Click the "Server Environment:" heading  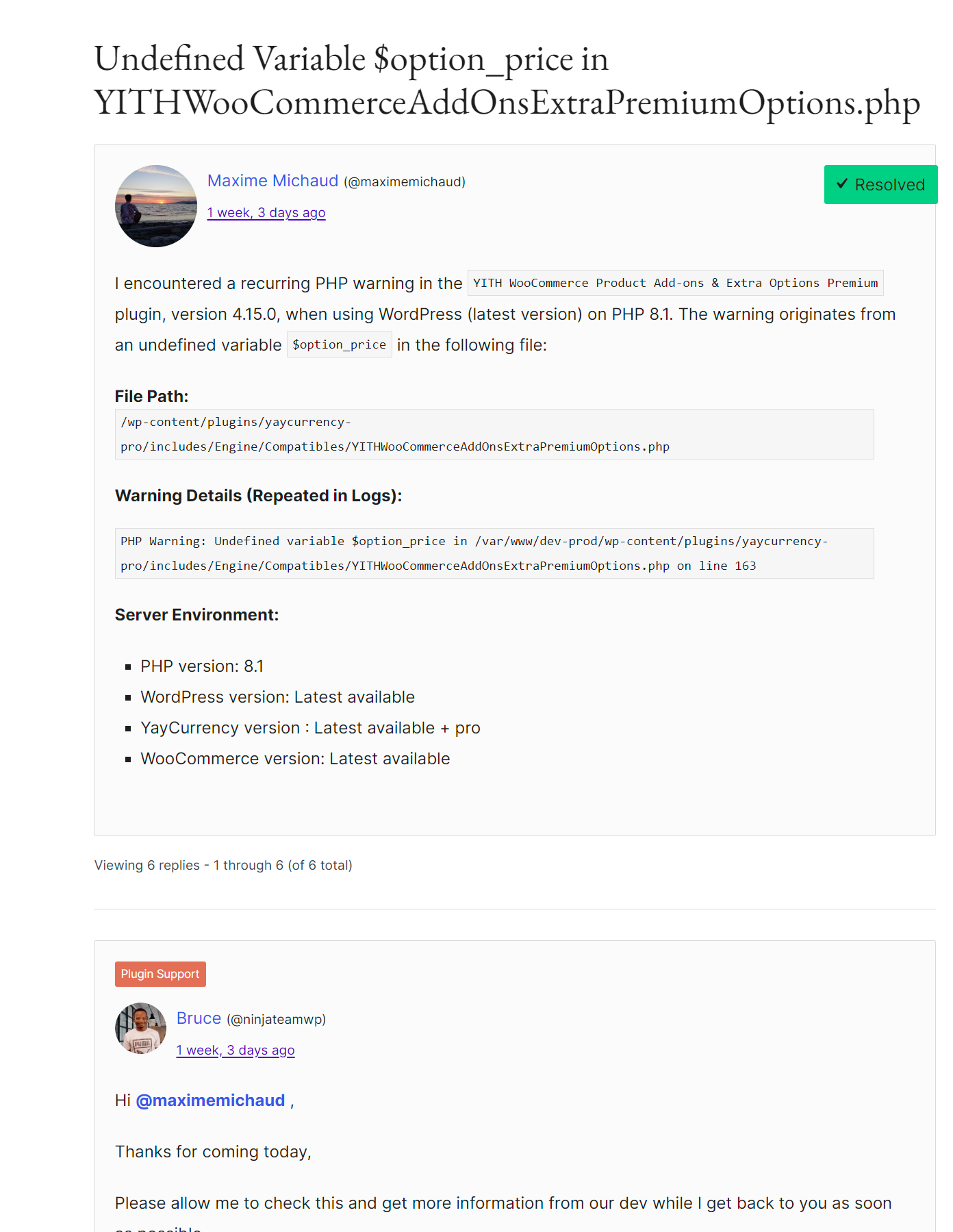[196, 615]
